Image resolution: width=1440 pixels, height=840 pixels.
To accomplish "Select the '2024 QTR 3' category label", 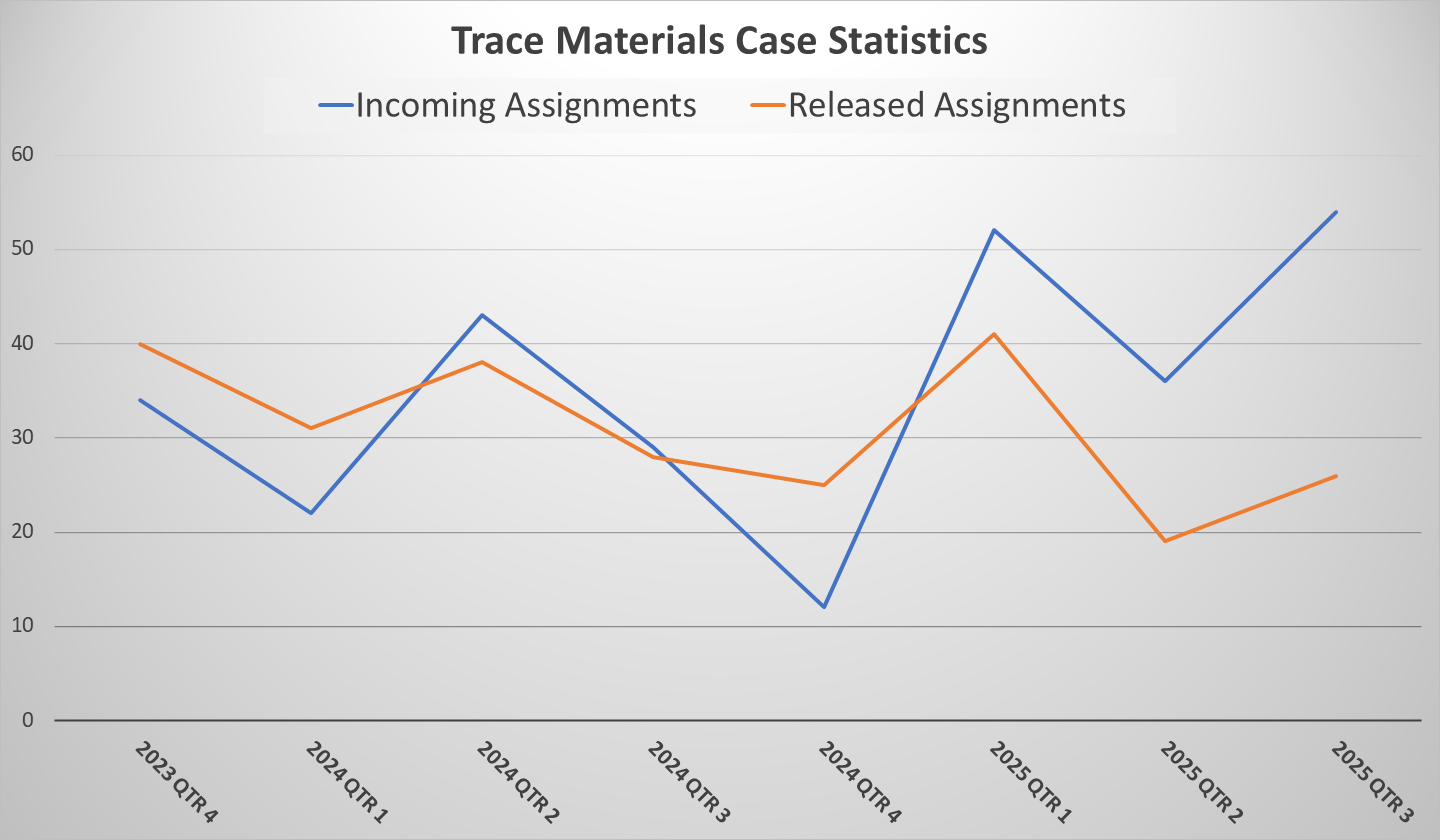I will point(687,782).
